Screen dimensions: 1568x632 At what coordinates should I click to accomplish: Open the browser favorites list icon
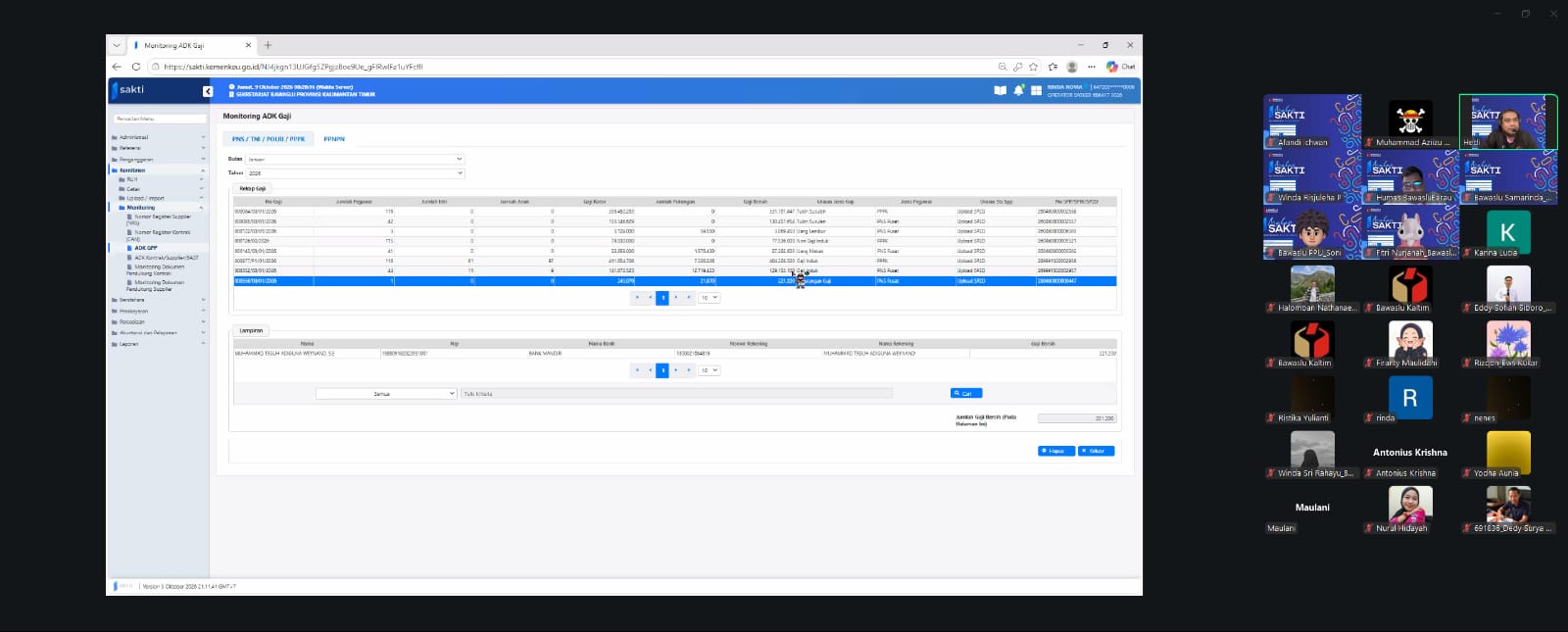(1053, 67)
